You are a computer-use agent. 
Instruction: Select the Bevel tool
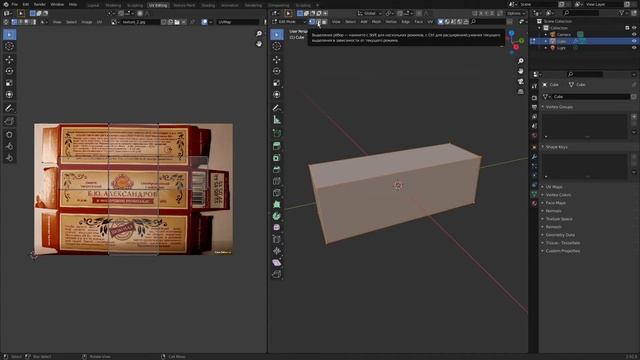(277, 169)
